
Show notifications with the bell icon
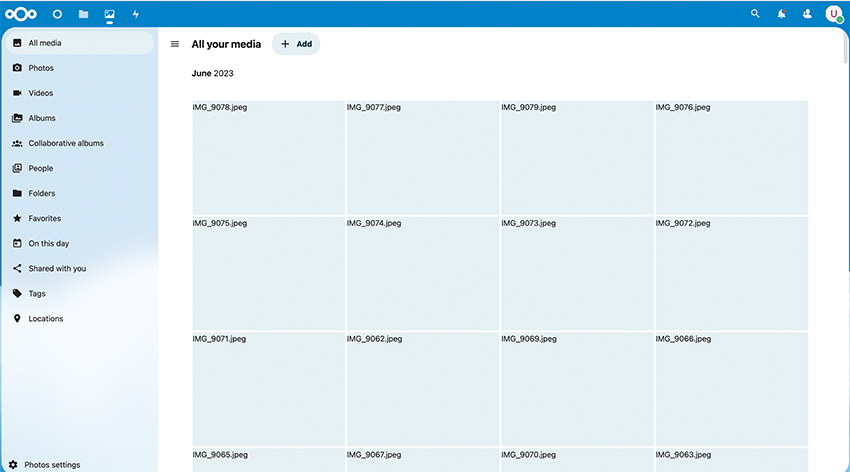tap(781, 14)
